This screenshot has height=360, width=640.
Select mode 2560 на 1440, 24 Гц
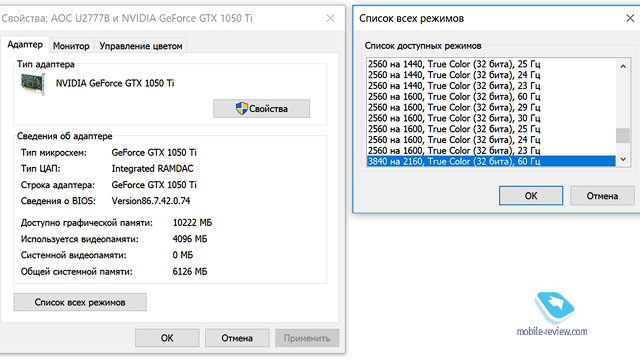point(491,75)
